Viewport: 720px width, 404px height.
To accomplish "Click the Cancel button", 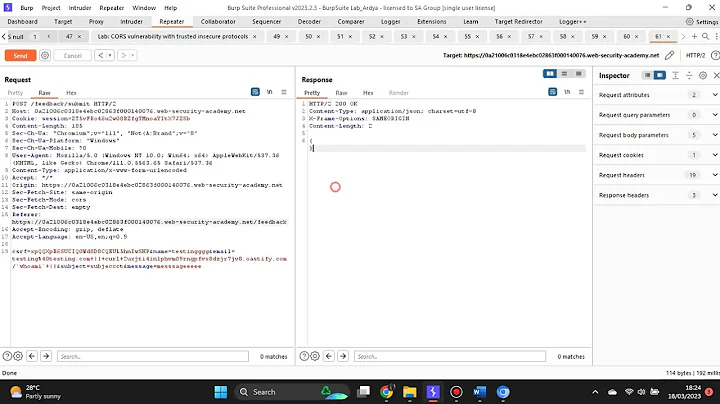I will (x=73, y=56).
